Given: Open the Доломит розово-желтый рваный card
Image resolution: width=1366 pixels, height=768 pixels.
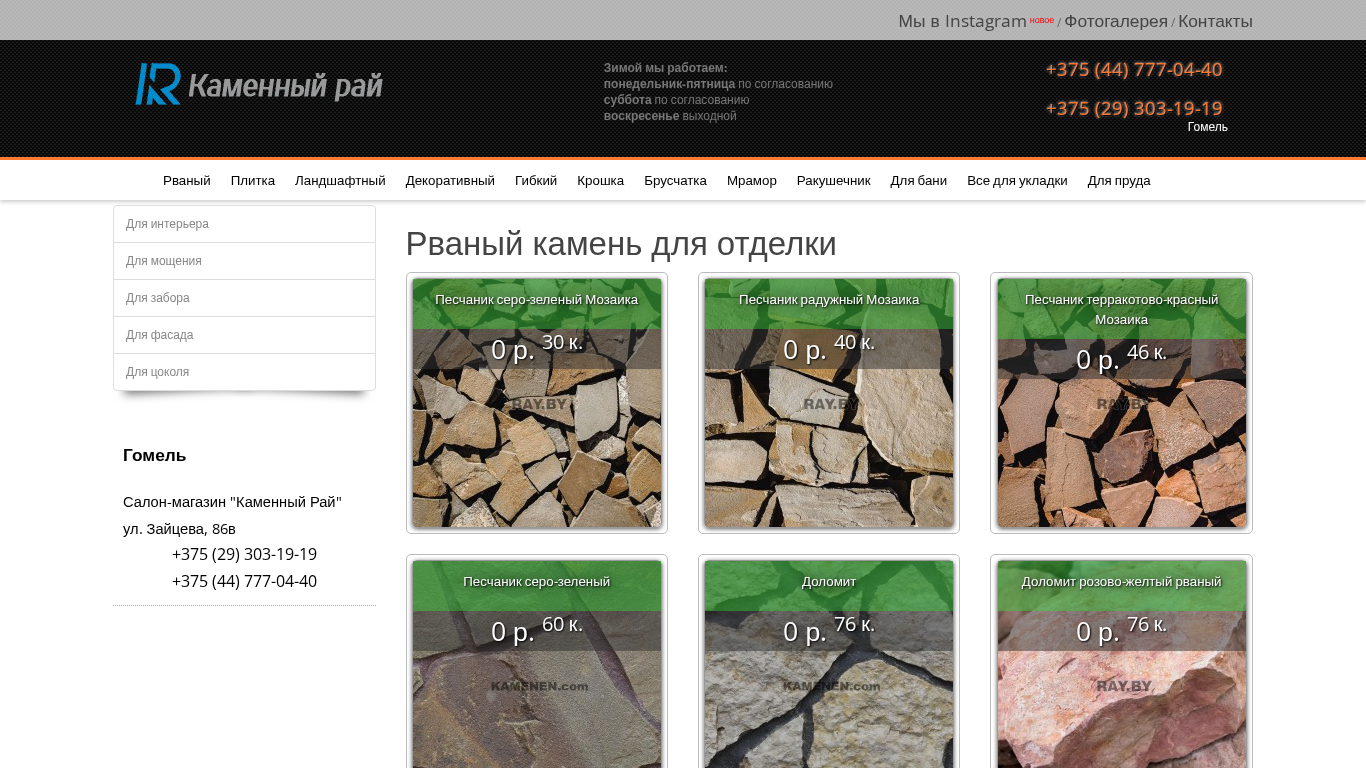Looking at the screenshot, I should 1121,662.
